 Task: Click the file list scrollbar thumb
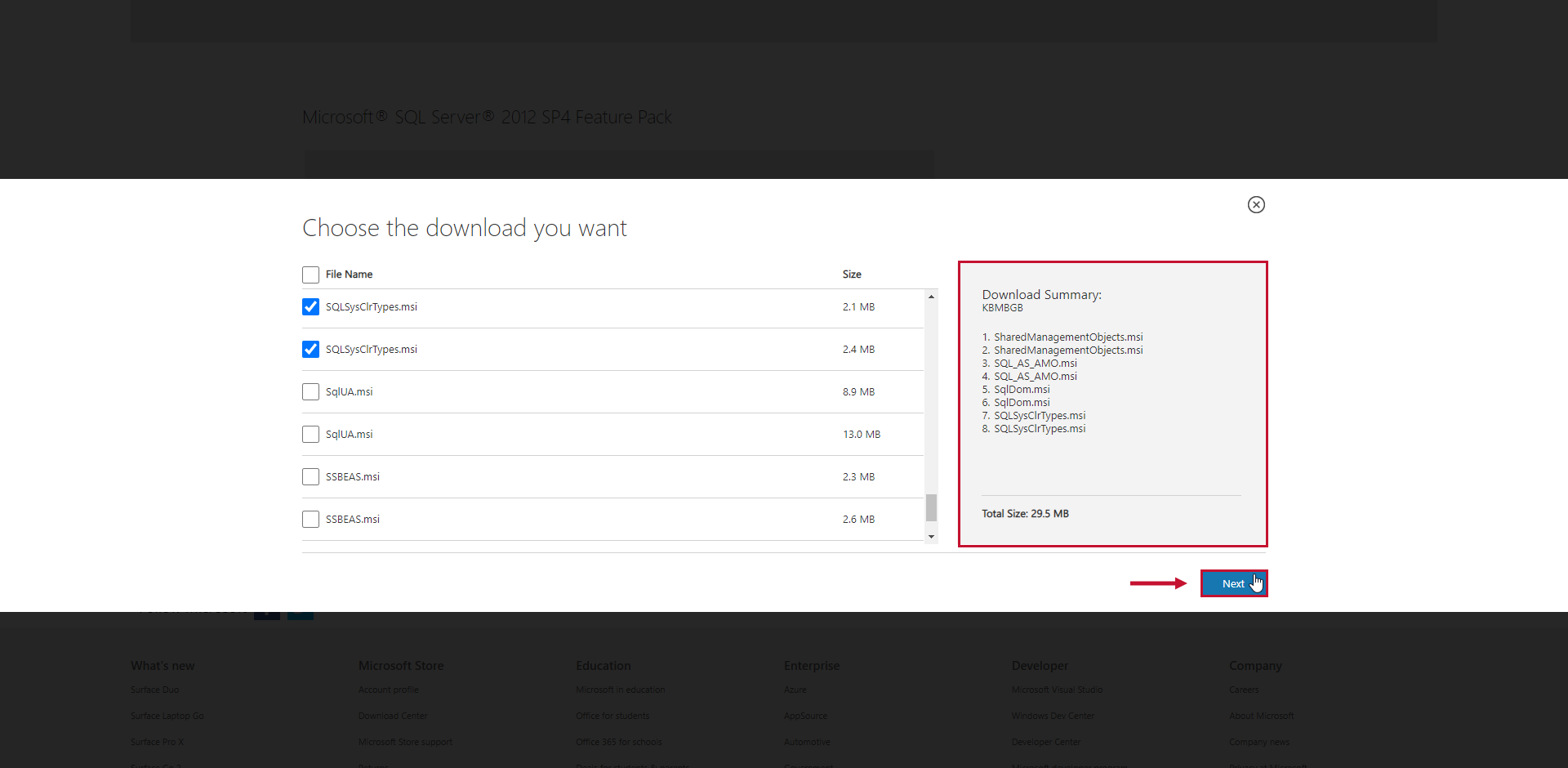coord(931,507)
